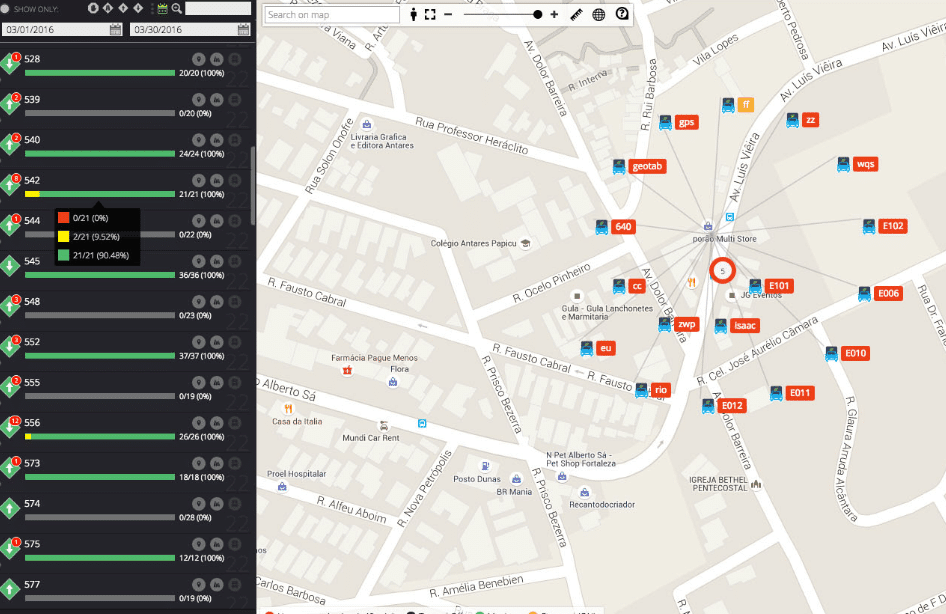The width and height of the screenshot is (946, 614).
Task: Click the magnifier search icon in sidebar
Action: [x=177, y=8]
